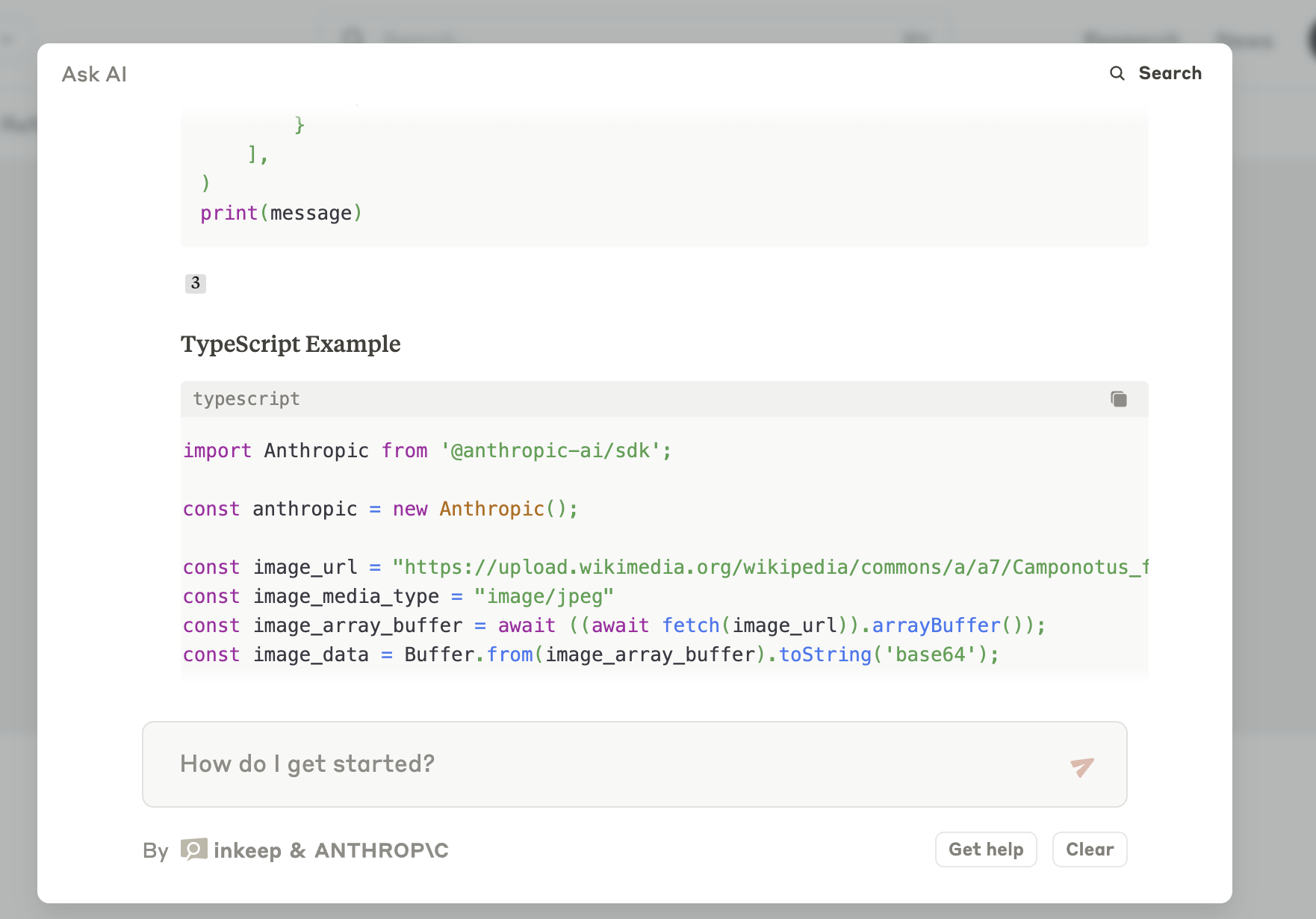This screenshot has height=919, width=1316.
Task: Click the inkeep logo icon
Action: coord(194,850)
